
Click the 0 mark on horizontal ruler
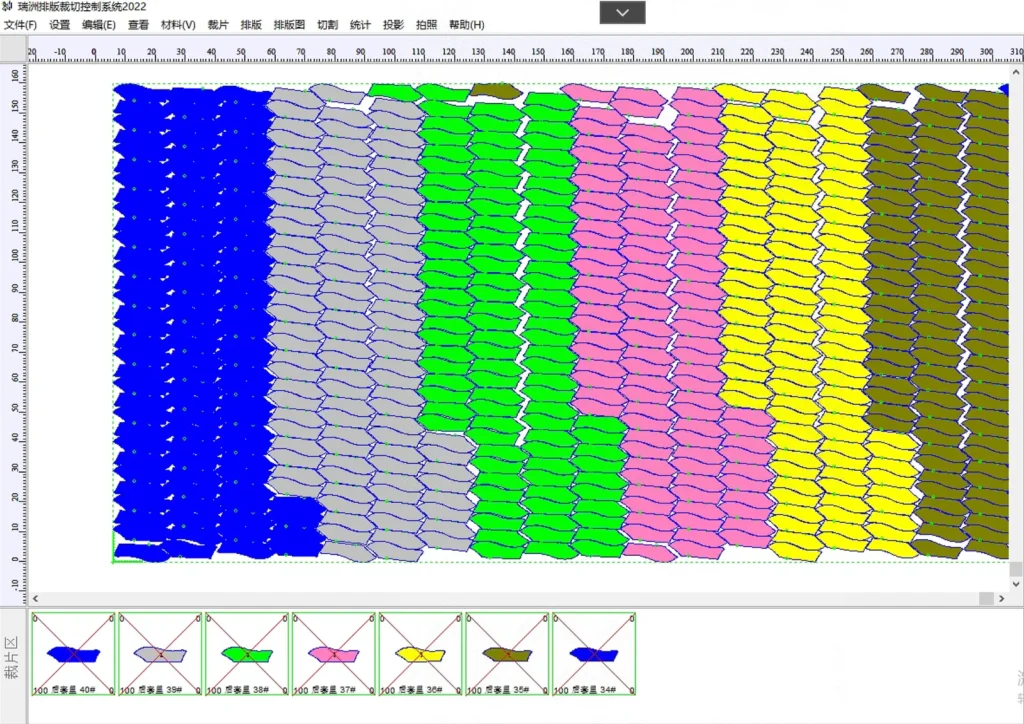[93, 52]
